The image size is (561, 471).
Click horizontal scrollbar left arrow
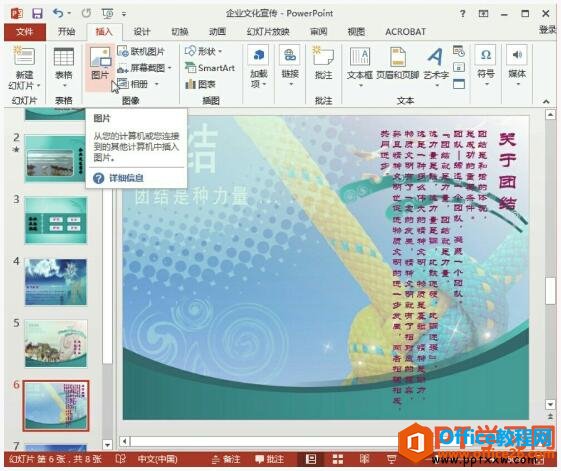124,441
